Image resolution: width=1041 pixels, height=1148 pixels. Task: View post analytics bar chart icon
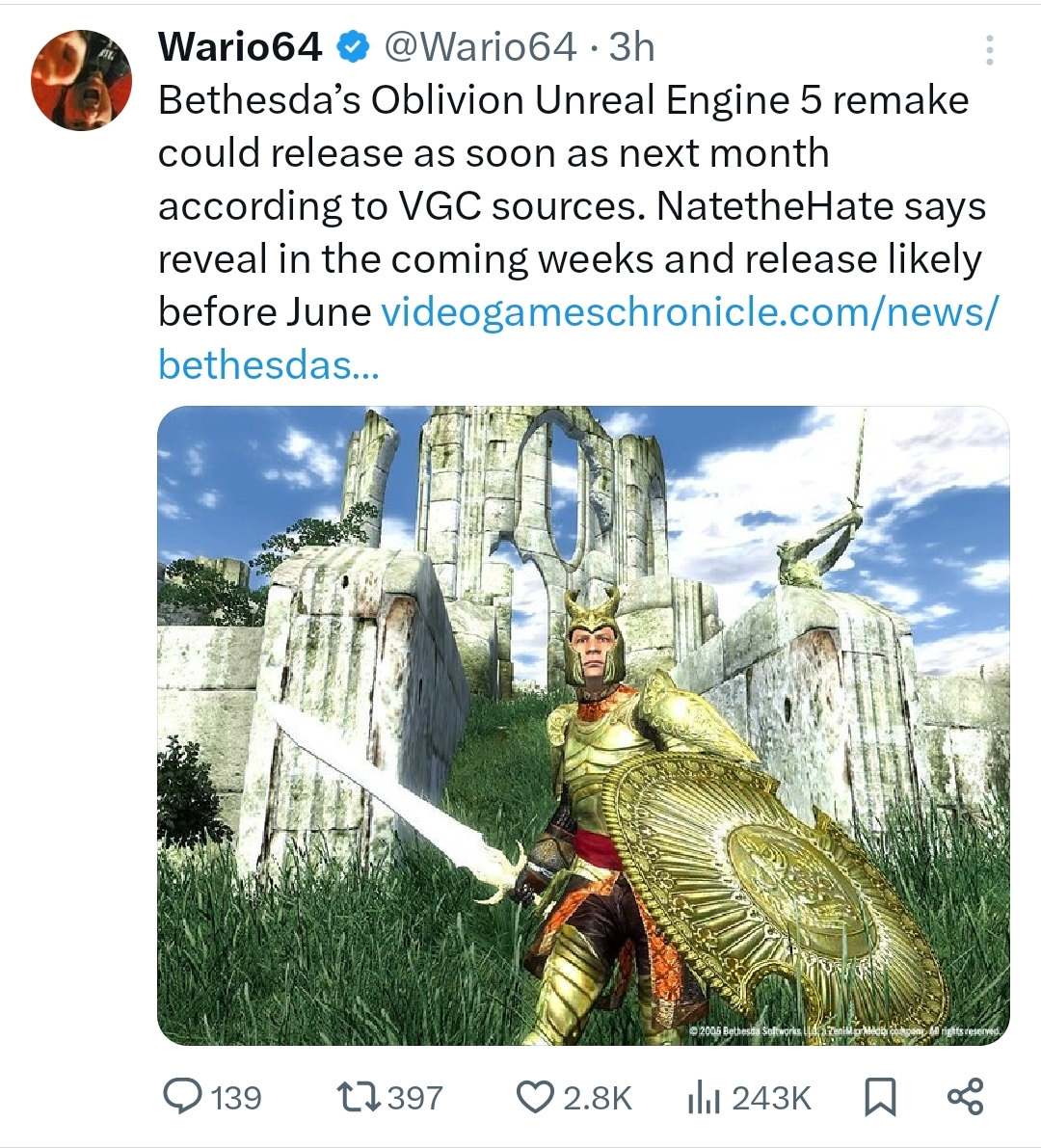coord(705,1098)
